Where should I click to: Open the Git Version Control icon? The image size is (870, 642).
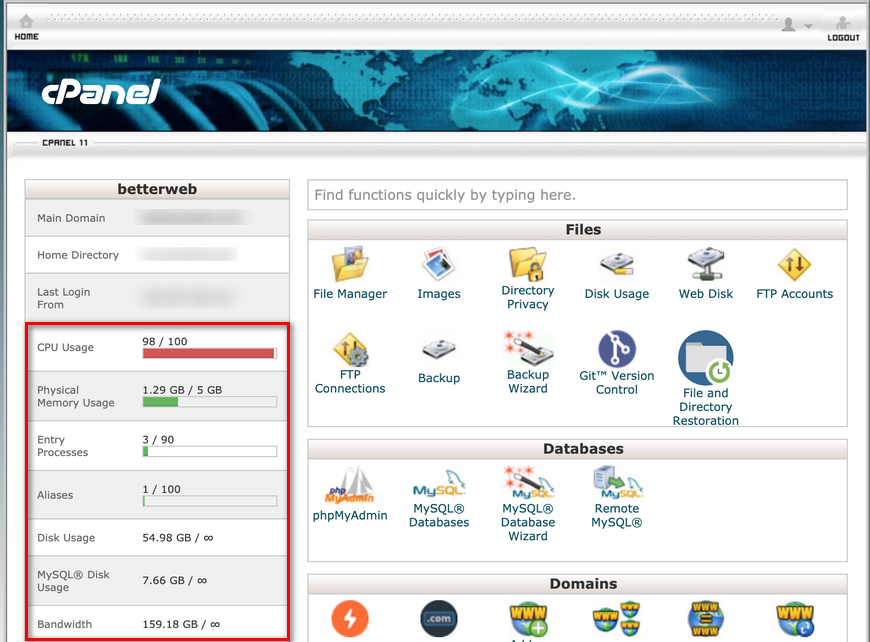click(616, 349)
